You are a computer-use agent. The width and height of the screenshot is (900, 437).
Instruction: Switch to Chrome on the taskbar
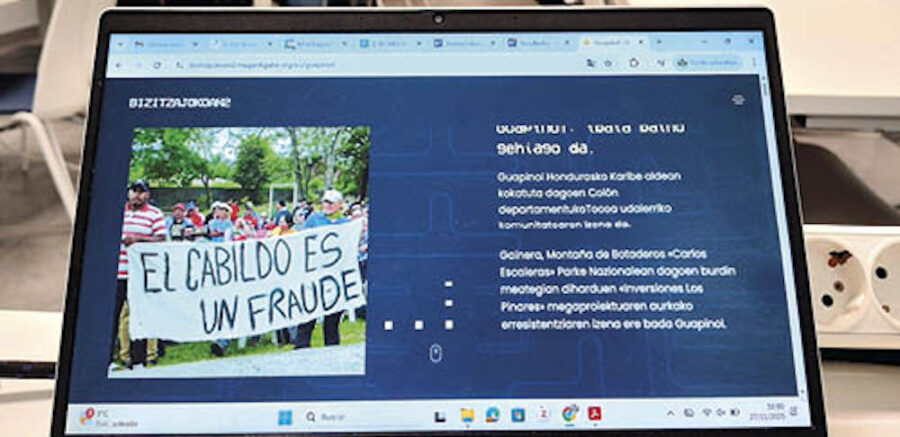[x=569, y=413]
